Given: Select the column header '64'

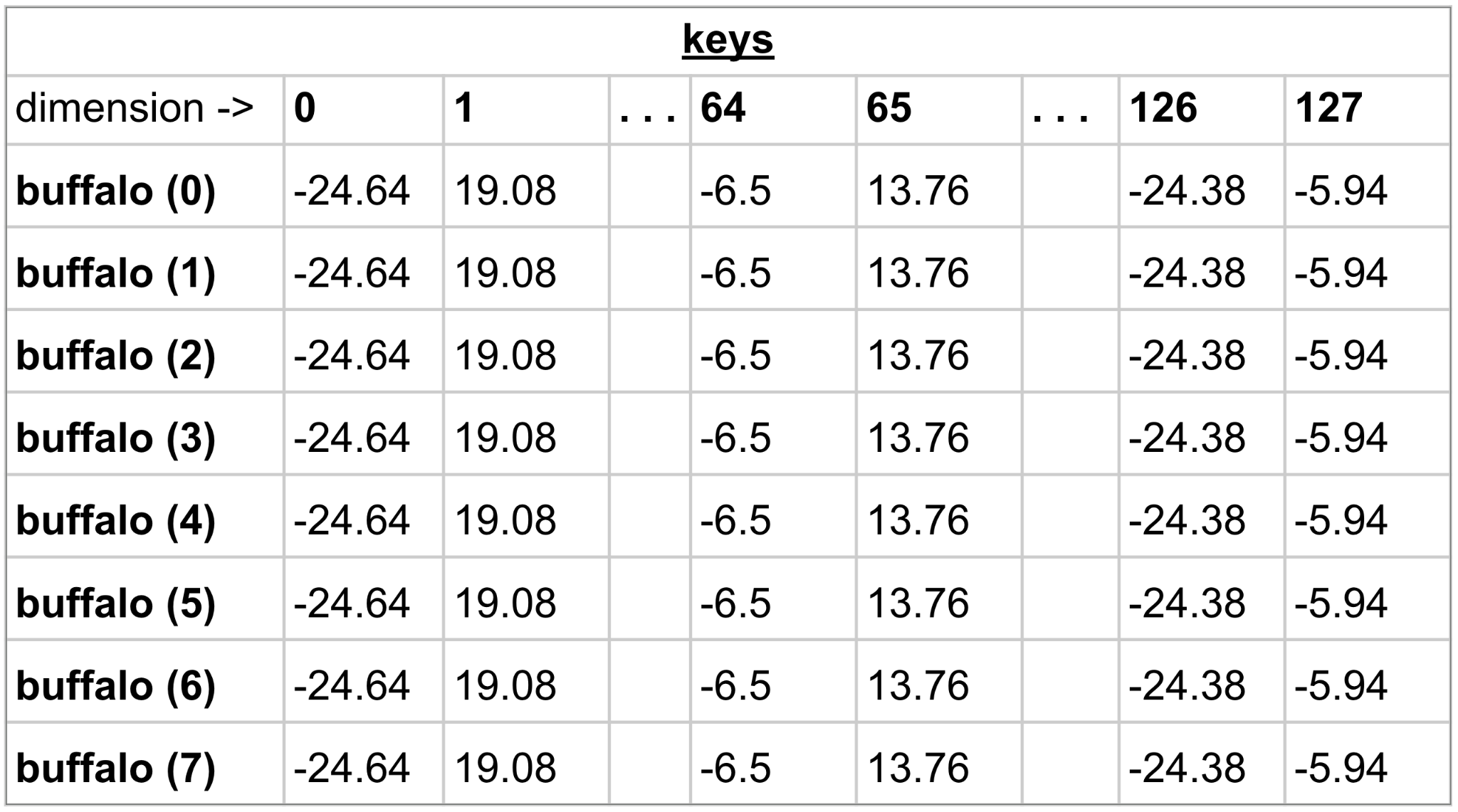Looking at the screenshot, I should pos(723,109).
